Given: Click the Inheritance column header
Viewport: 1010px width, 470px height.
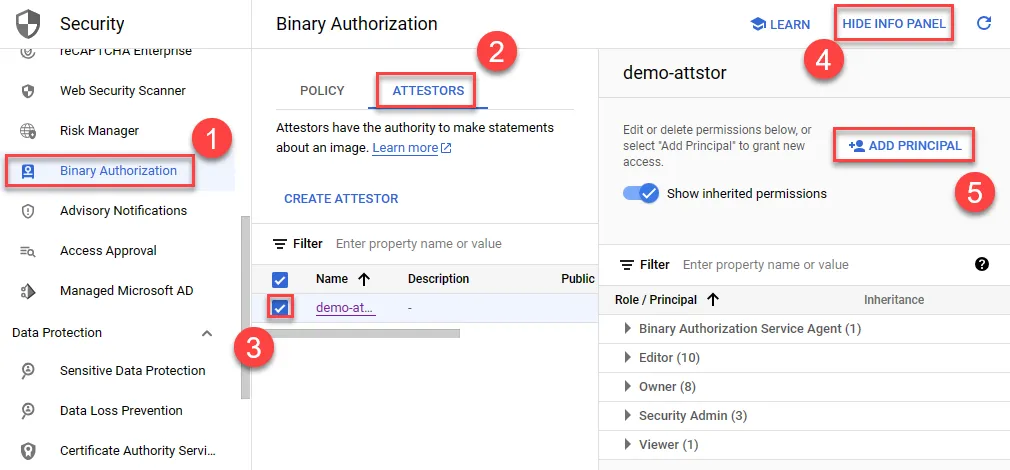Looking at the screenshot, I should click(894, 299).
